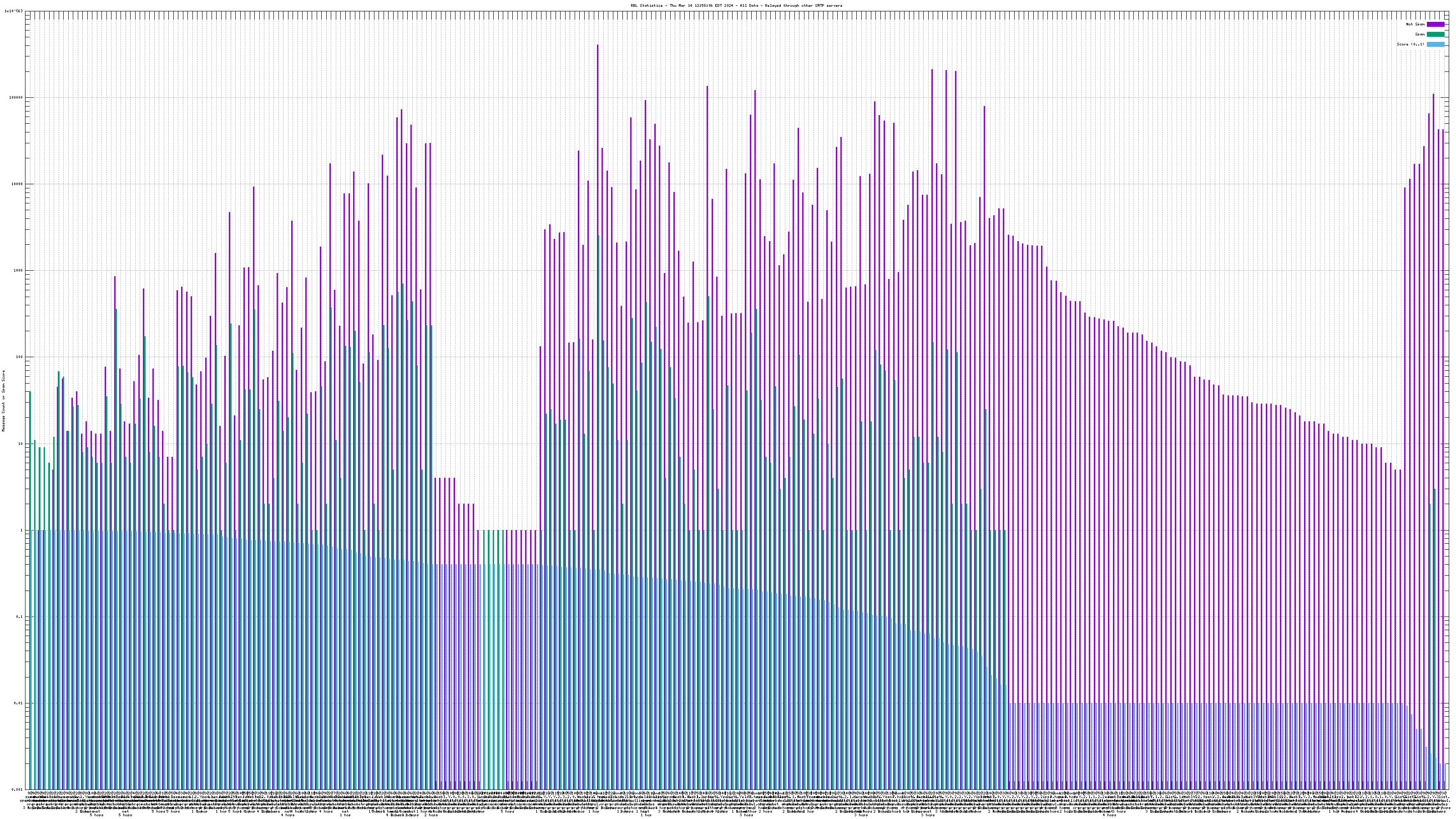
Task: Click the "Message Count or Spam Score" axis title
Action: (x=3, y=401)
